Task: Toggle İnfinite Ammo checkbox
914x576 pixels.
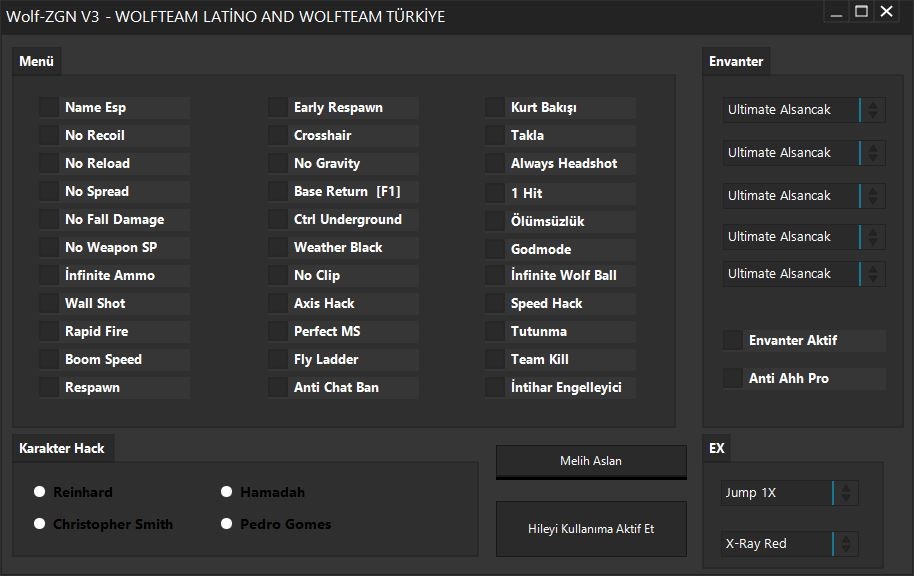Action: click(49, 275)
